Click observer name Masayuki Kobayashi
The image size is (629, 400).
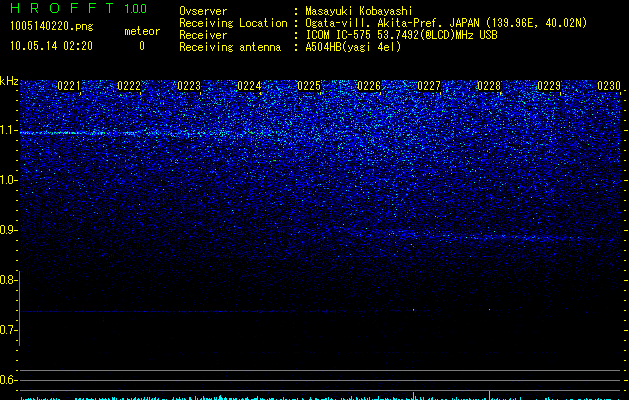coord(359,11)
